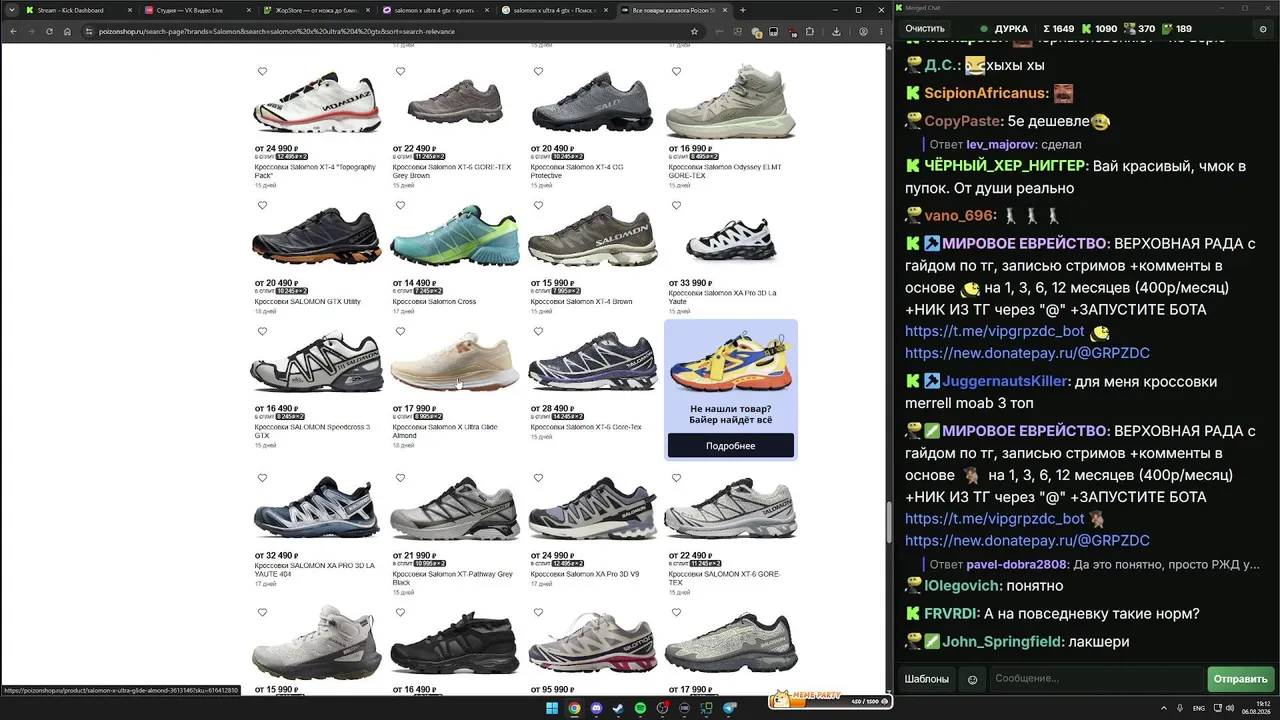Open the ENG language switcher
Viewport: 1280px width, 720px height.
coord(1199,708)
